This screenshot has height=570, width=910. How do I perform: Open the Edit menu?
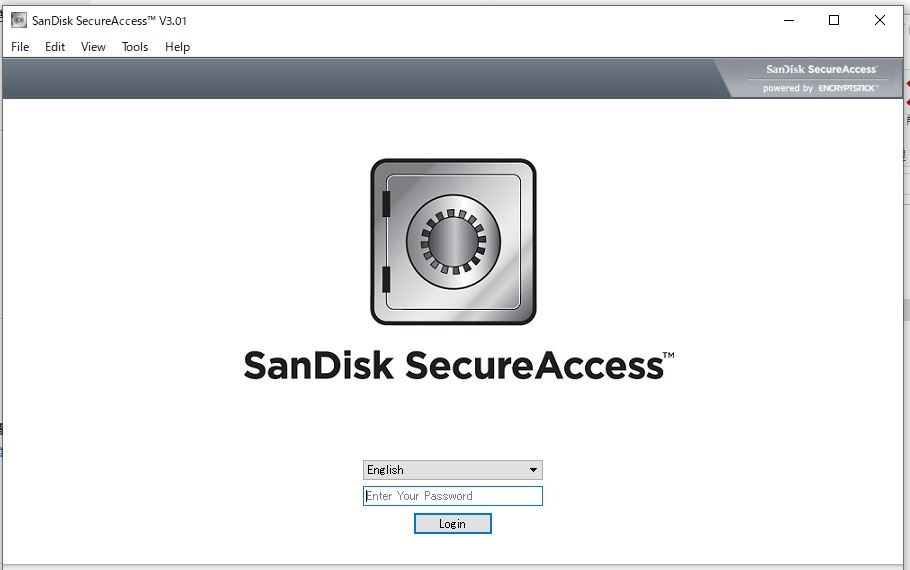coord(55,47)
